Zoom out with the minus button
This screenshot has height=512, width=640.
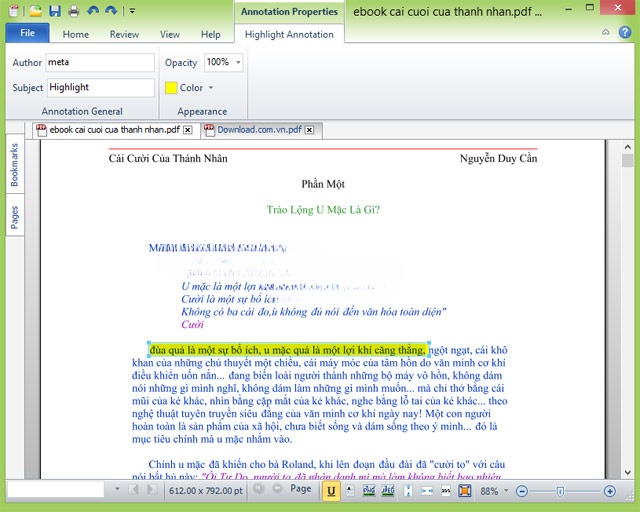522,491
